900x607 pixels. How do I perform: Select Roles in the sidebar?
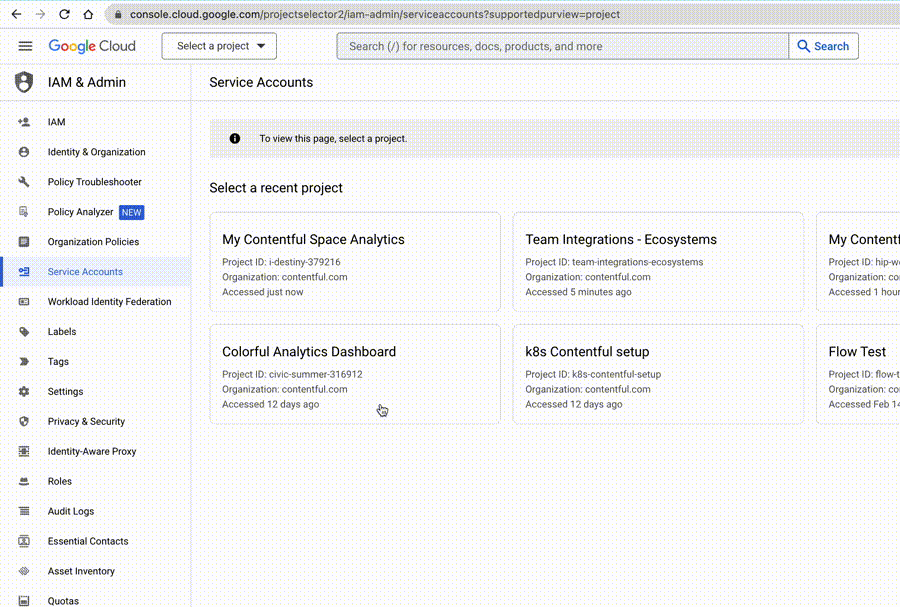pyautogui.click(x=60, y=481)
